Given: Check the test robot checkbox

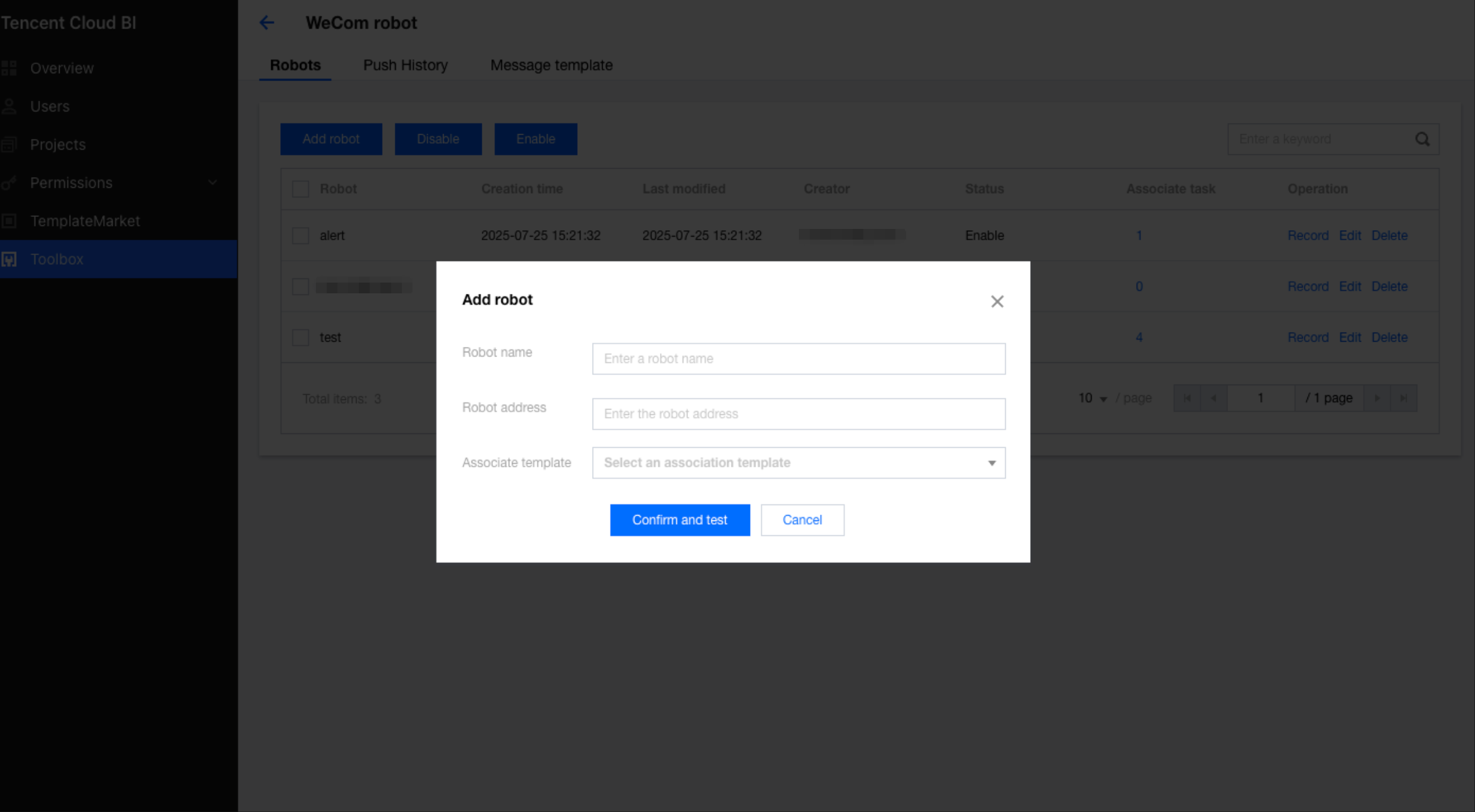Looking at the screenshot, I should (300, 337).
